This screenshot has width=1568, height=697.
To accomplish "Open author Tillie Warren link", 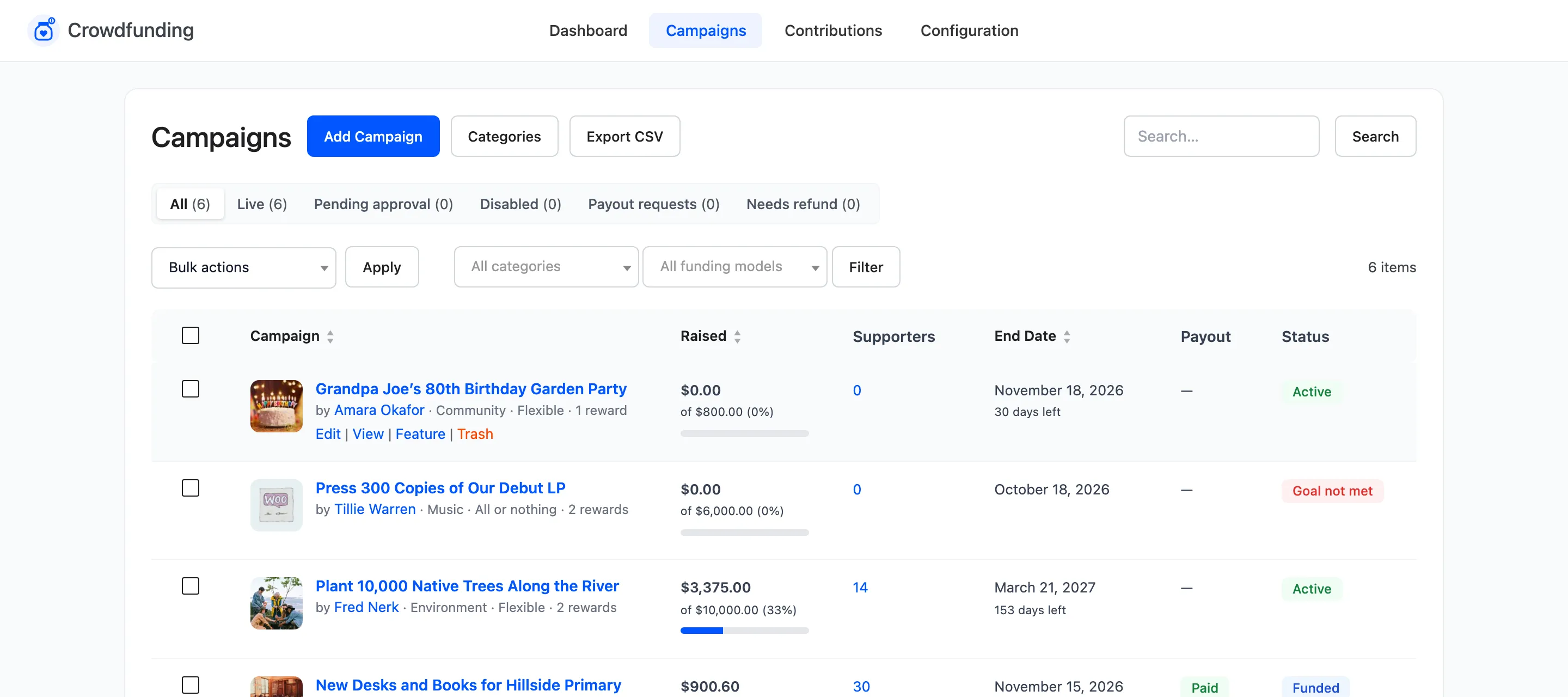I will [375, 510].
